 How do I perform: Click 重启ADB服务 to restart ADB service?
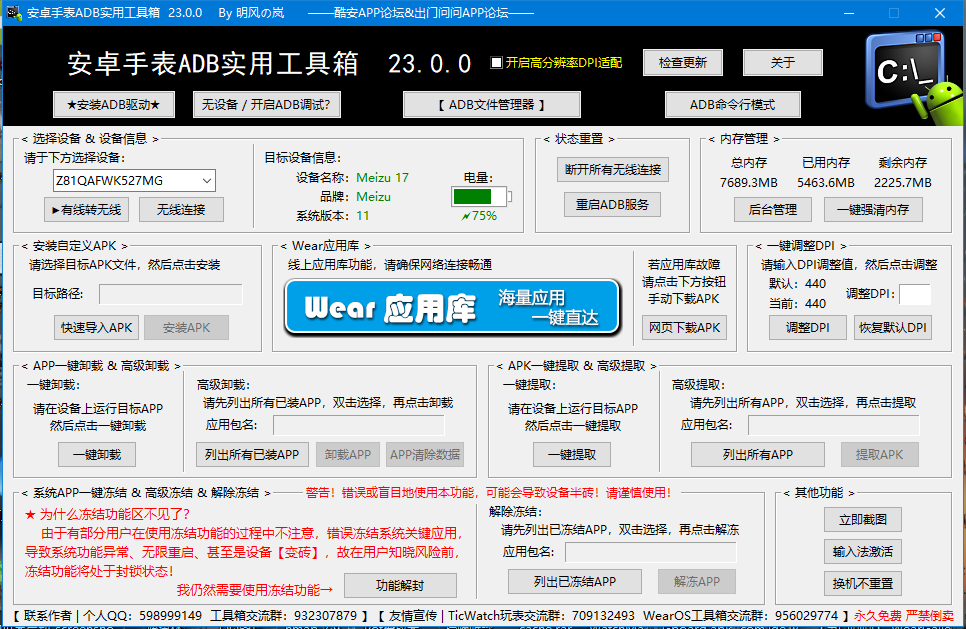[x=611, y=205]
